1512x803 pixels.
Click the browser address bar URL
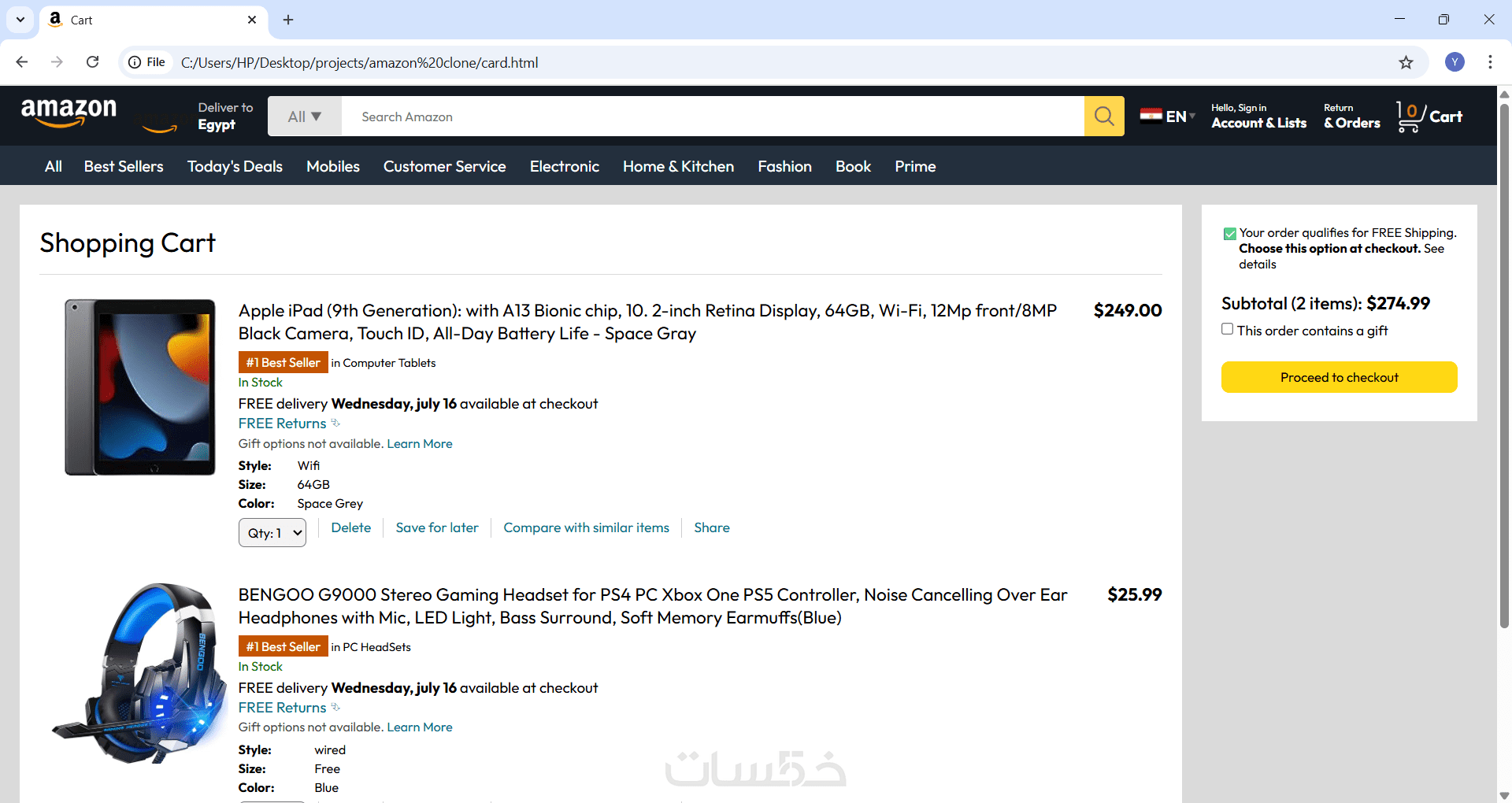(360, 62)
